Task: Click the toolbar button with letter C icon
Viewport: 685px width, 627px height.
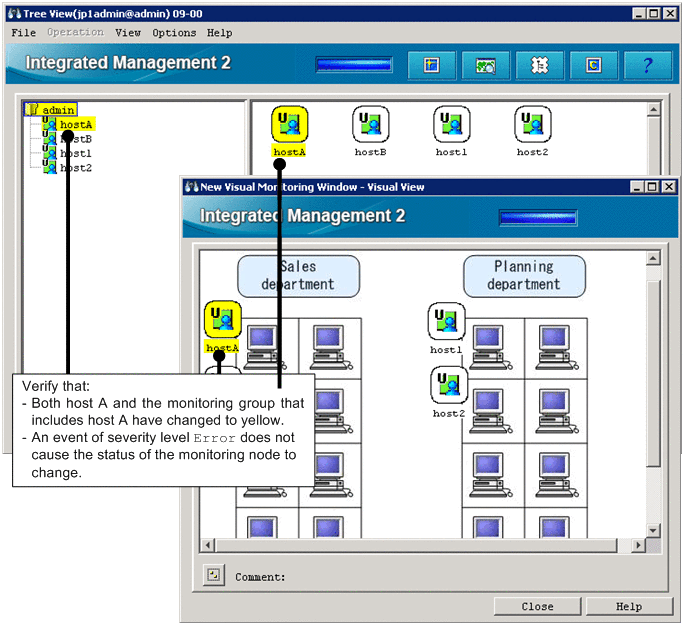Action: [593, 66]
